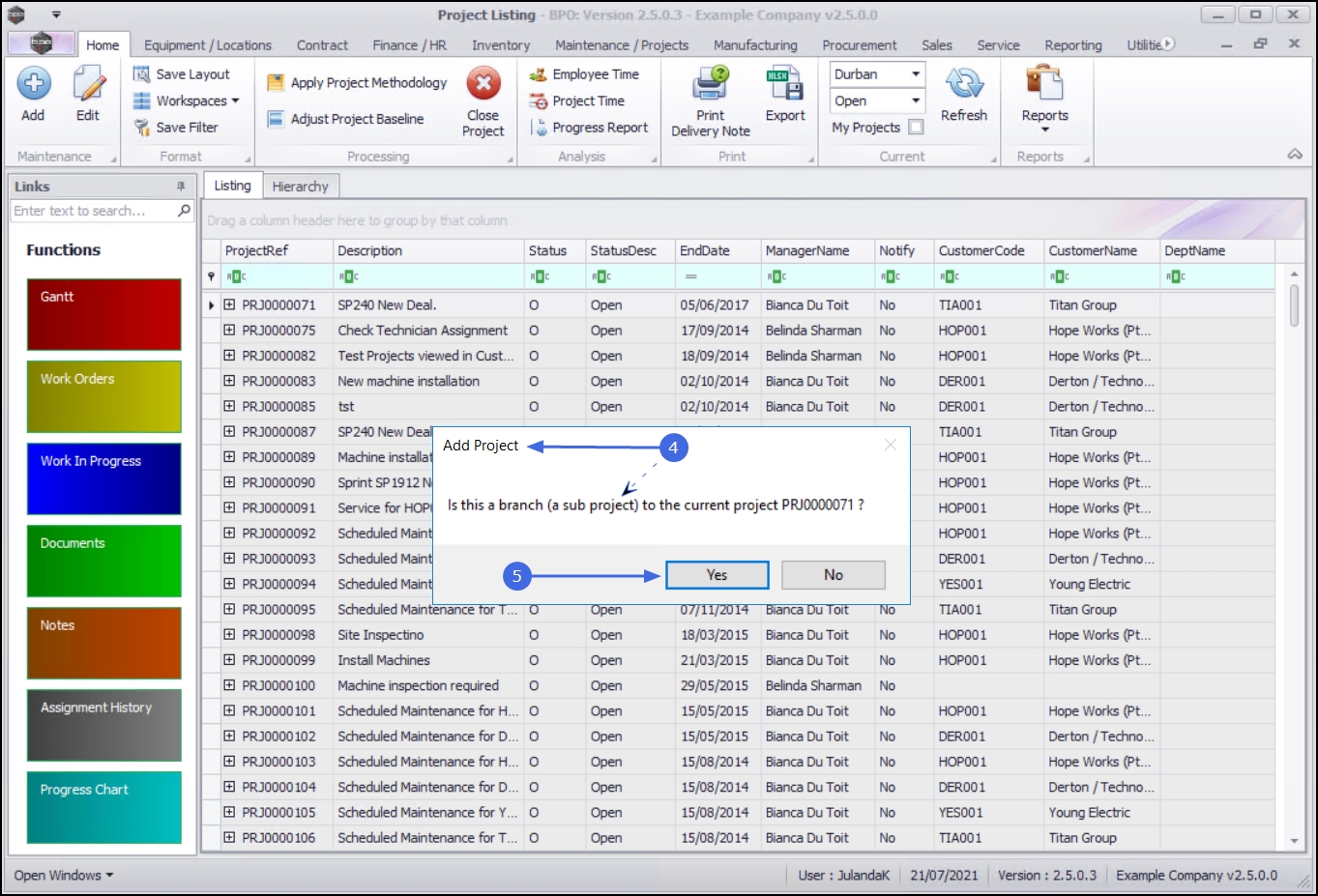1318x896 pixels.
Task: Click the Close Project red icon
Action: click(x=483, y=84)
